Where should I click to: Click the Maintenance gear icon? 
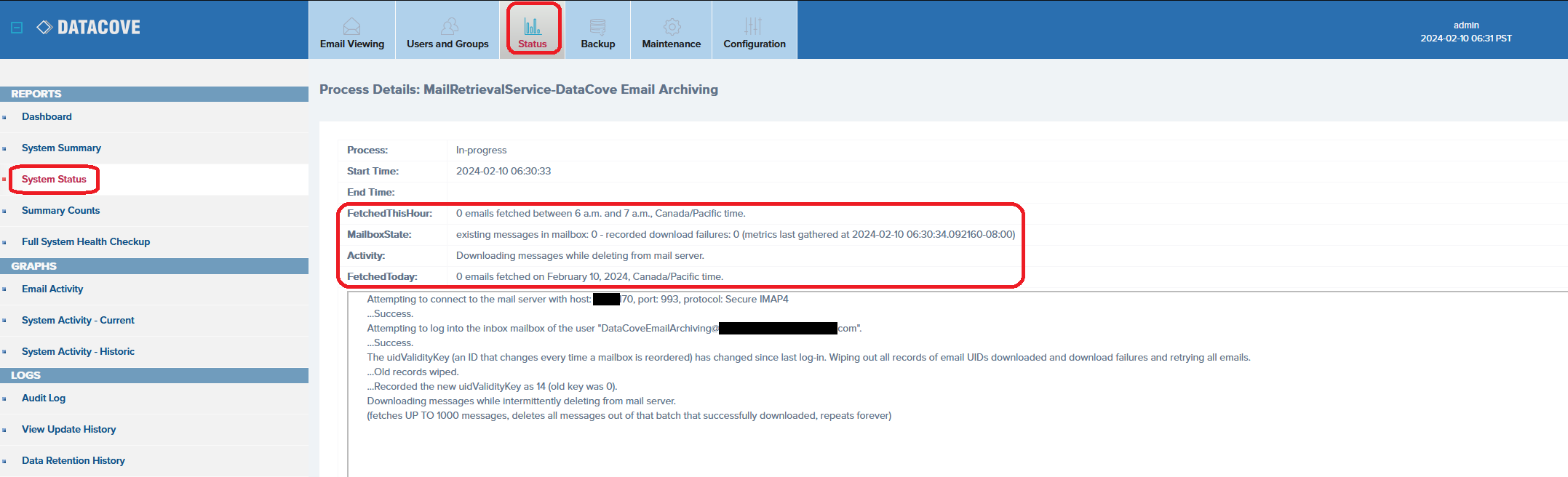point(672,26)
